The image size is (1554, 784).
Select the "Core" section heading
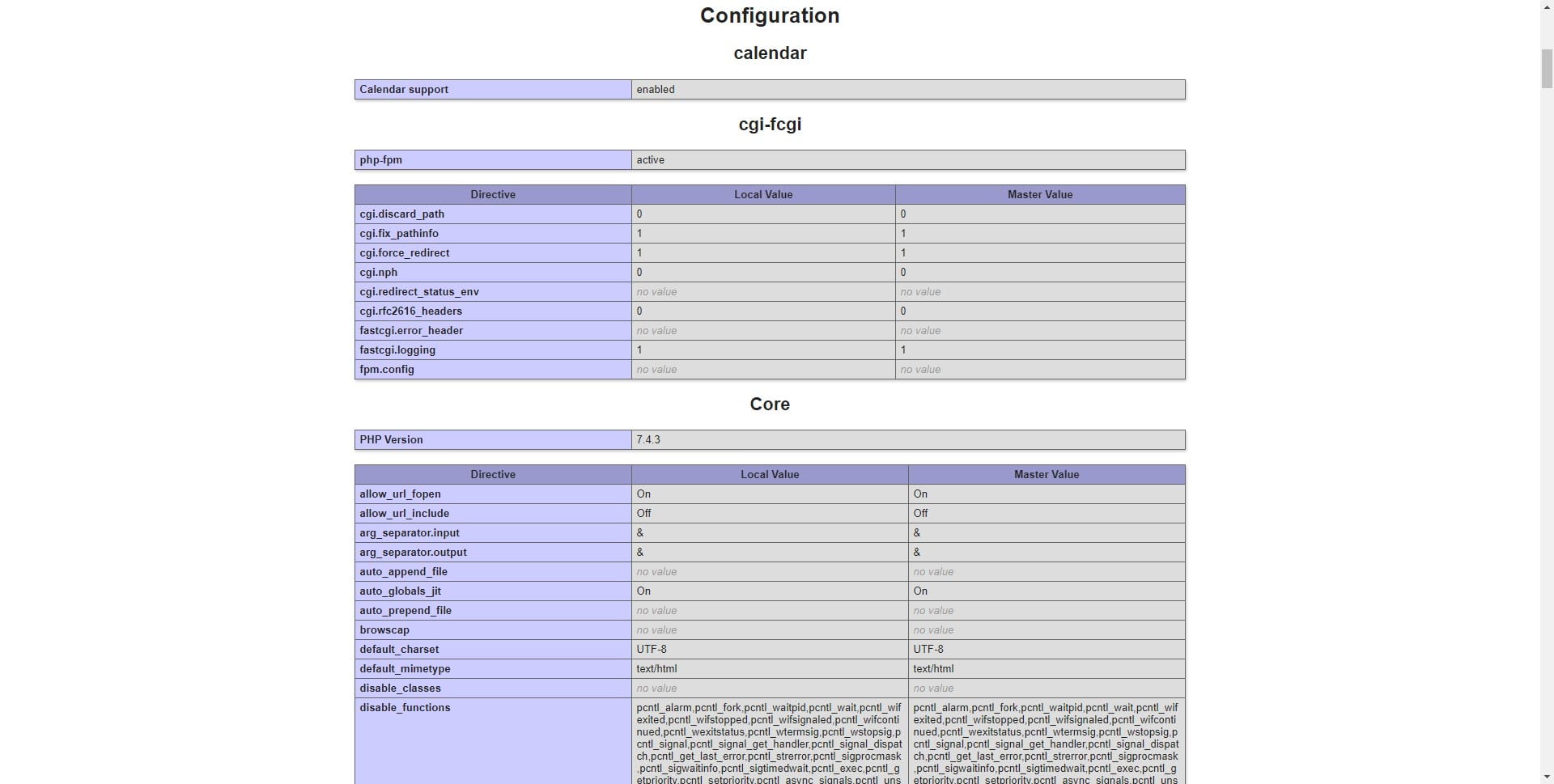pos(770,405)
